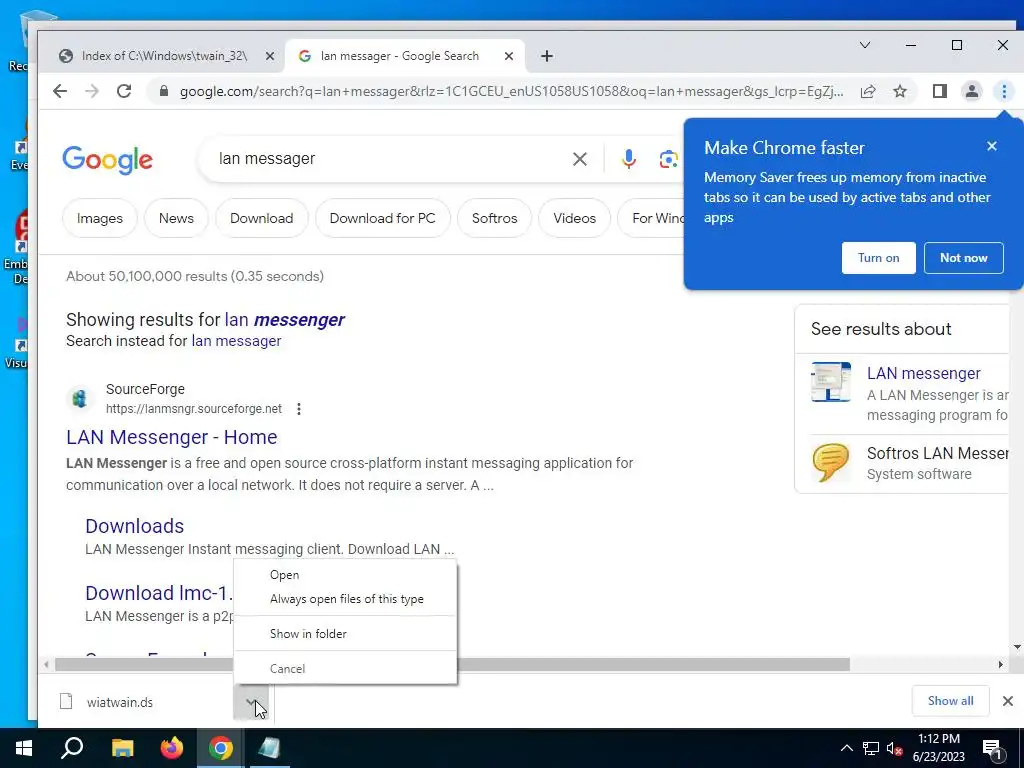Click the SourceForge site favicon
Screen dimensions: 1024x768
(80, 398)
